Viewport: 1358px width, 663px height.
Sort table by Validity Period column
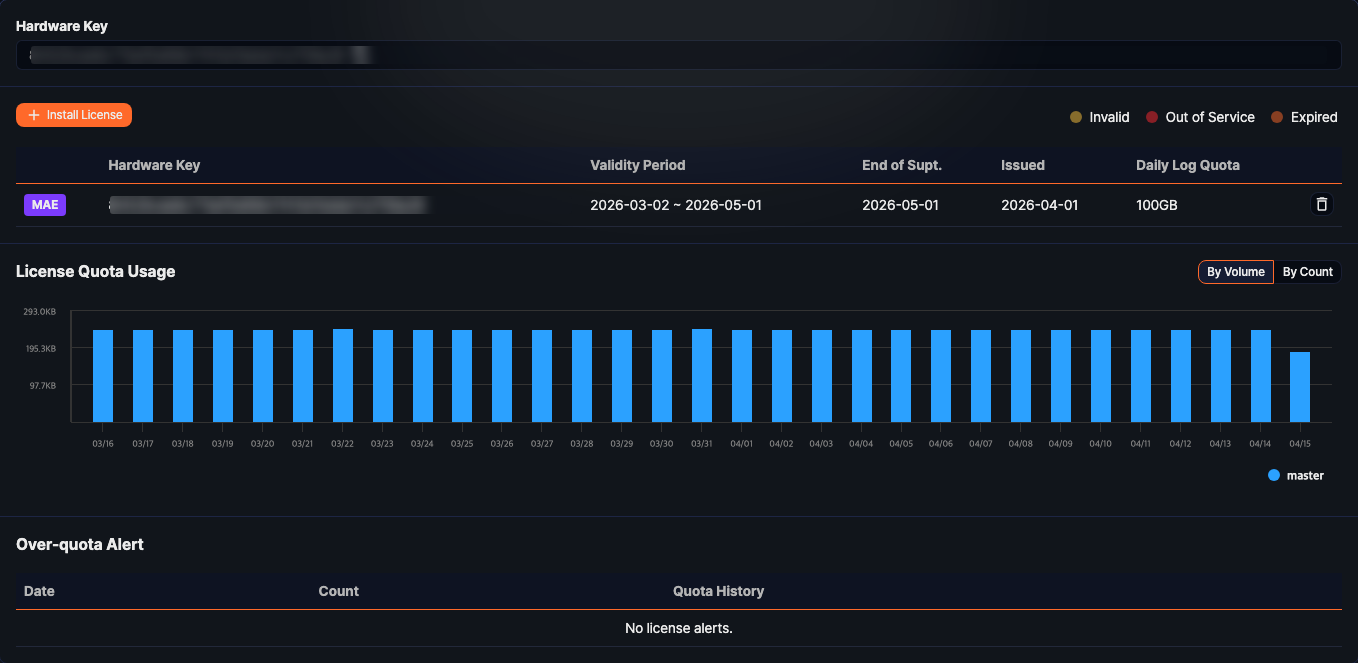(x=638, y=165)
